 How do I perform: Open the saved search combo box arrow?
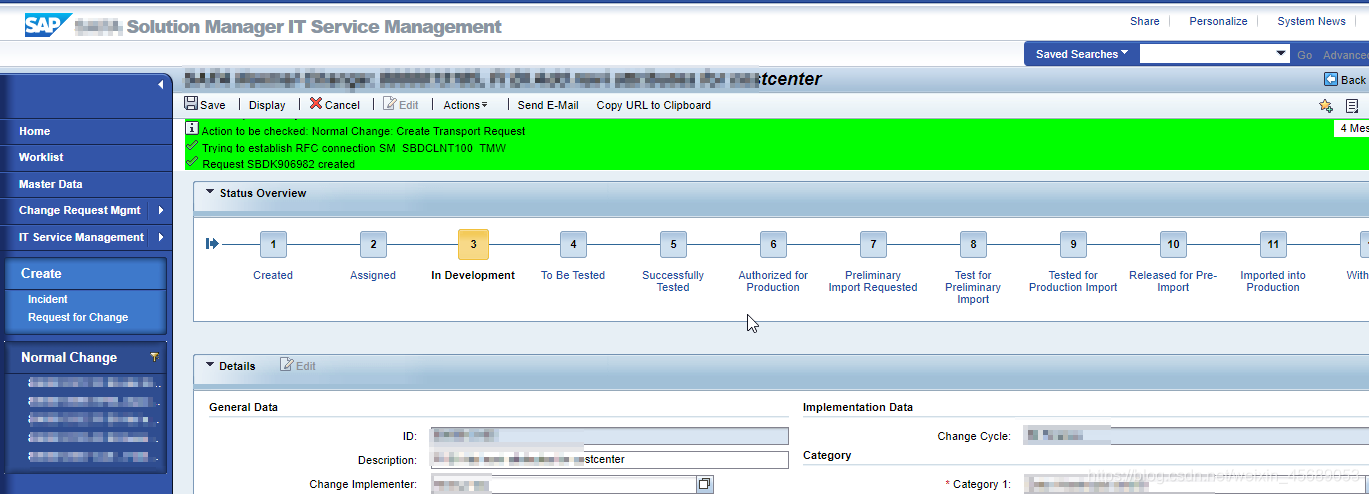coord(1281,54)
